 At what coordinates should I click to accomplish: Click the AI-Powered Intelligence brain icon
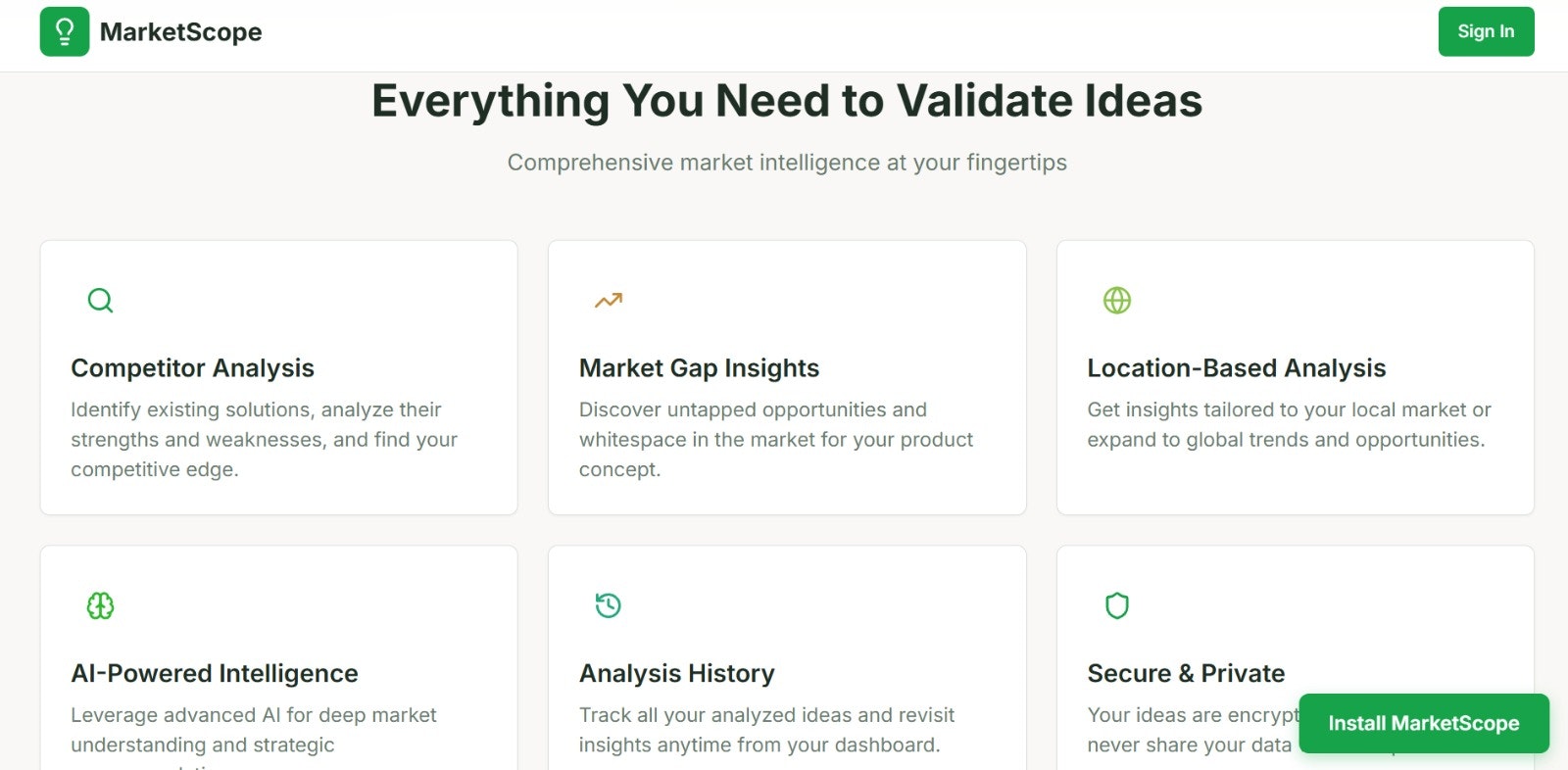pos(101,605)
